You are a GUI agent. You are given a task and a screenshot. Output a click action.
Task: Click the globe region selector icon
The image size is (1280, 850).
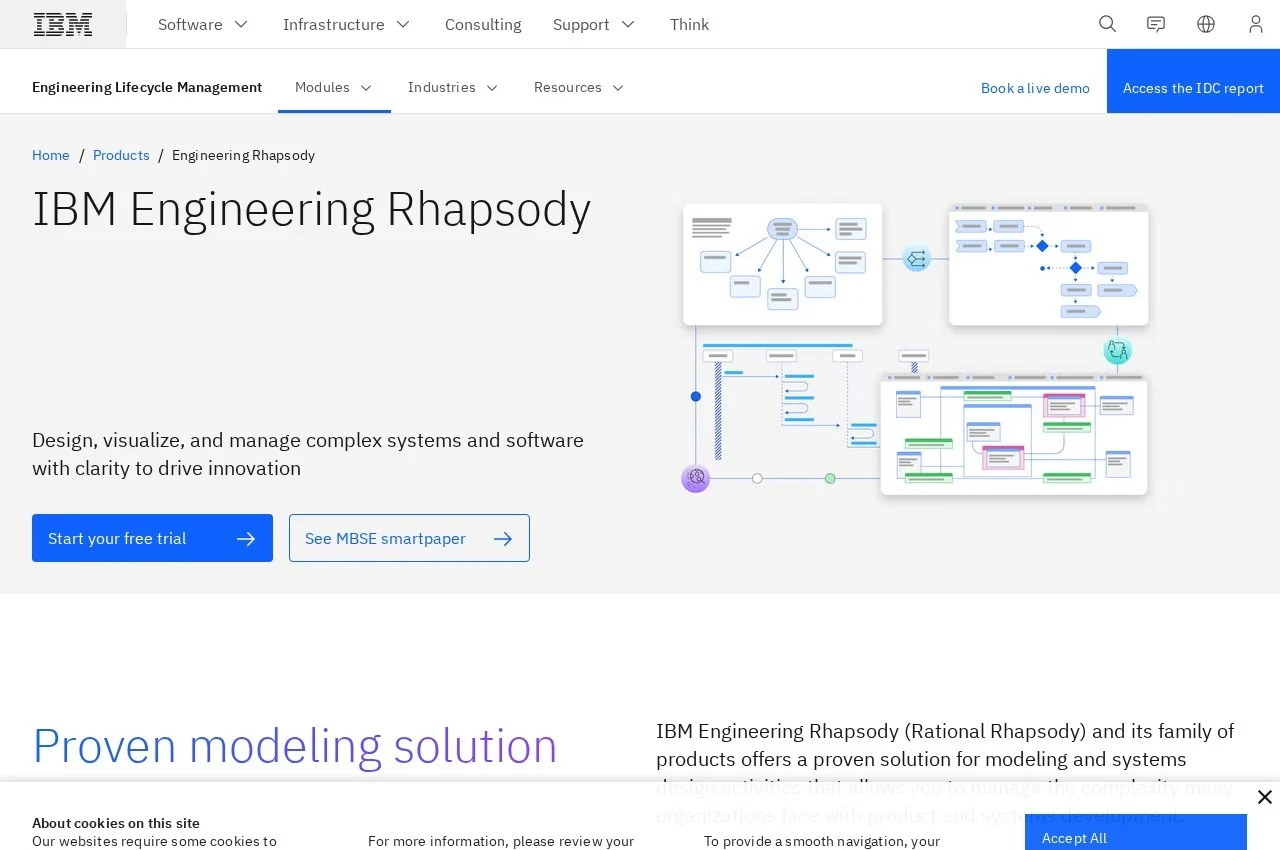(1206, 24)
